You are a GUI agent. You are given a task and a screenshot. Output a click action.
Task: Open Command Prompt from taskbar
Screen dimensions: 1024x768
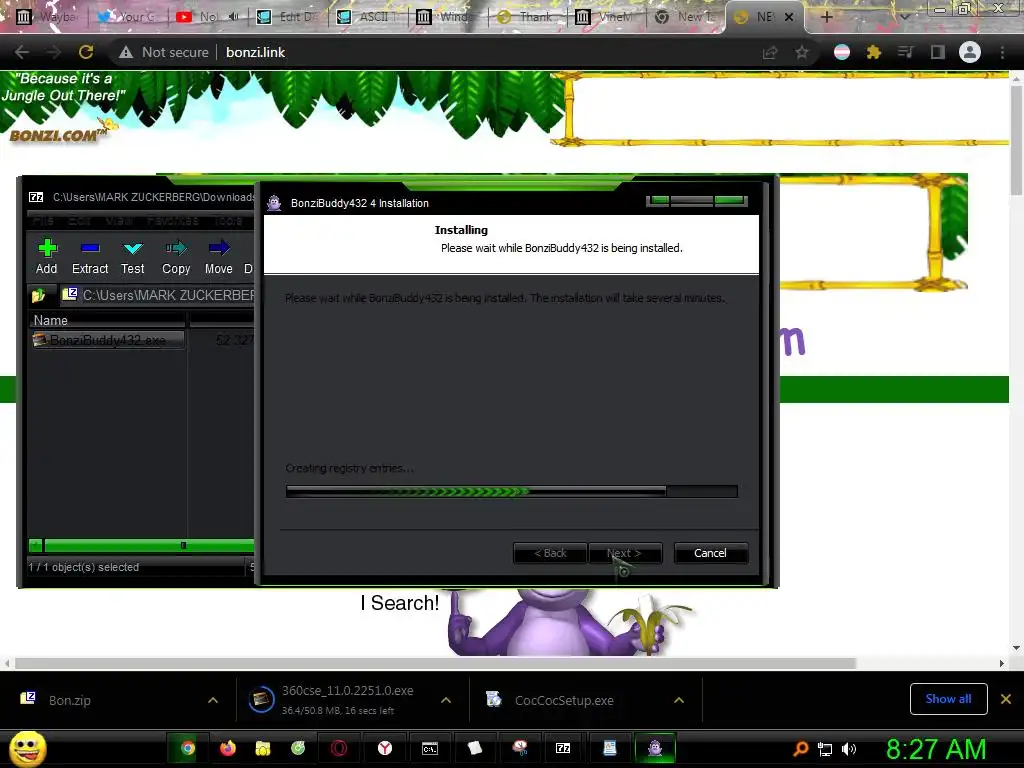point(430,748)
